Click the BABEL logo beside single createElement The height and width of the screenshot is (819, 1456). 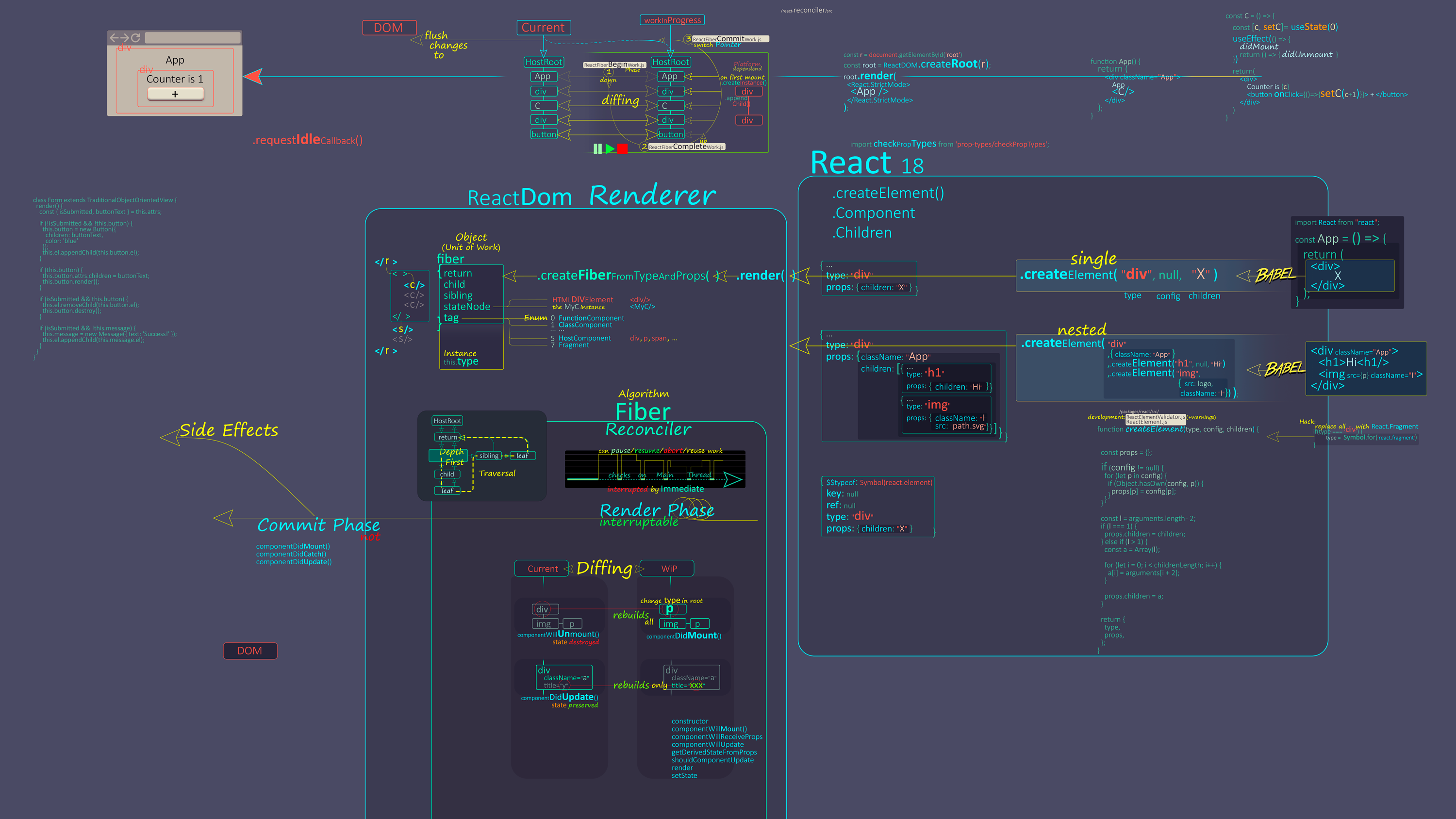tap(1274, 275)
